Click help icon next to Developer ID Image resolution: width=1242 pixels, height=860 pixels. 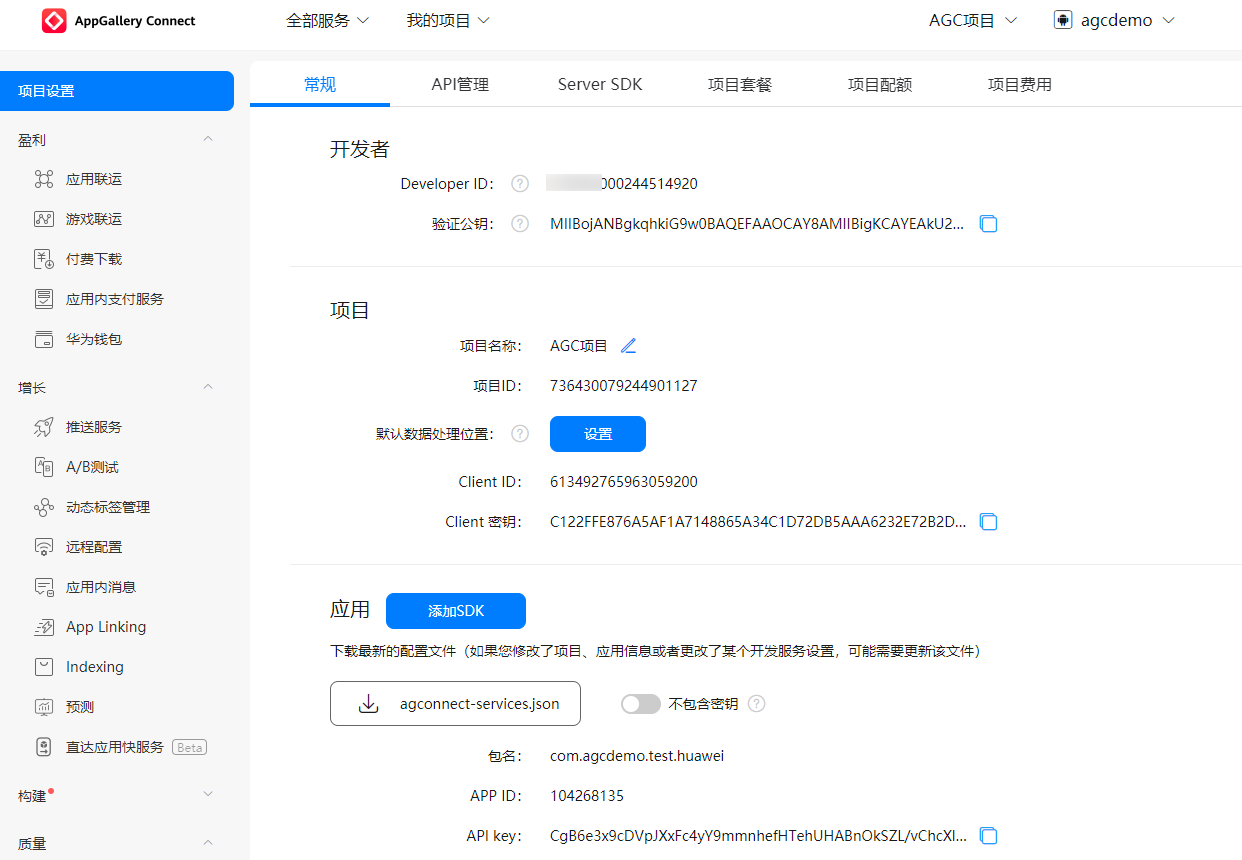[x=519, y=184]
